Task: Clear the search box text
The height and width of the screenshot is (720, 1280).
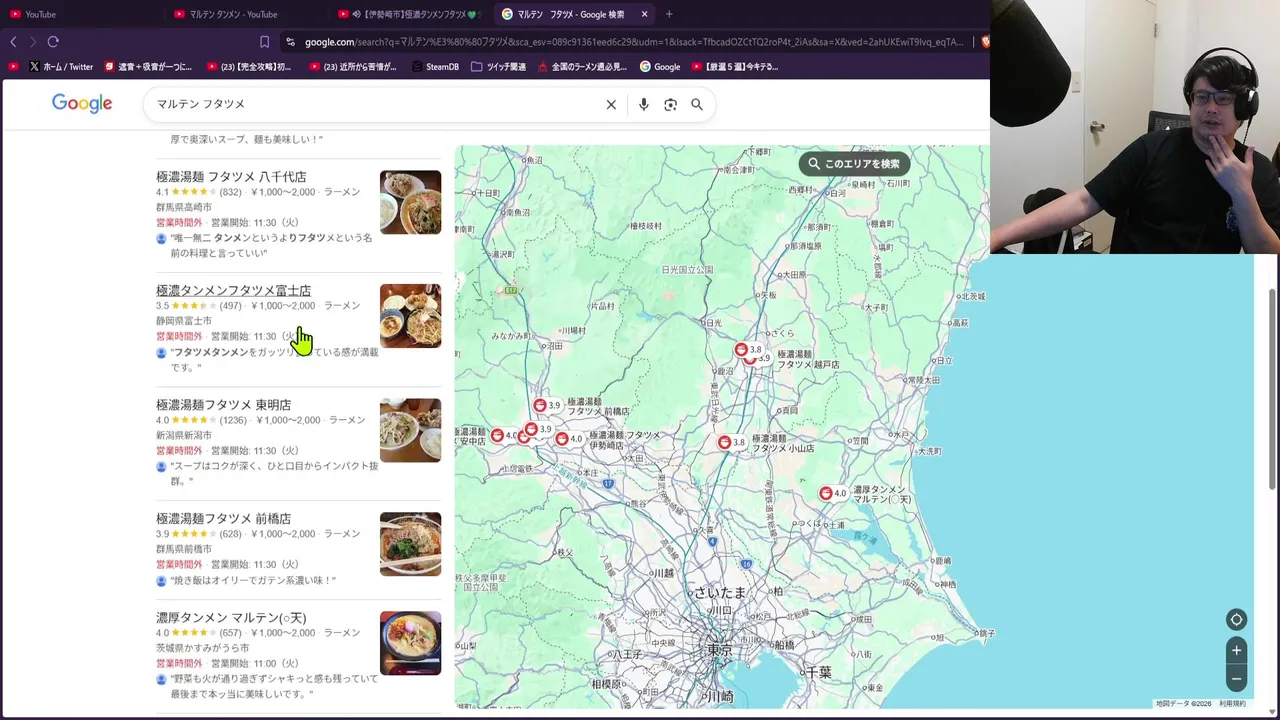Action: pos(611,104)
